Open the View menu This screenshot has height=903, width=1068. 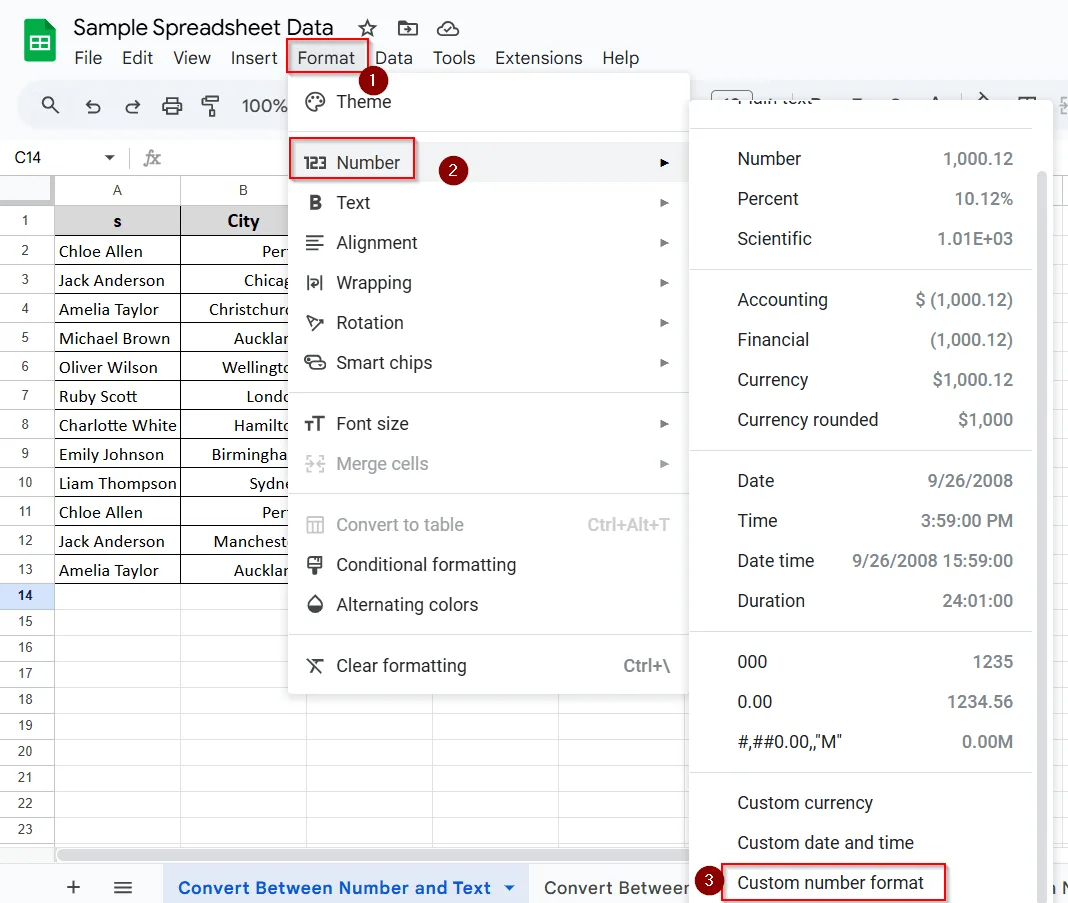coord(192,58)
